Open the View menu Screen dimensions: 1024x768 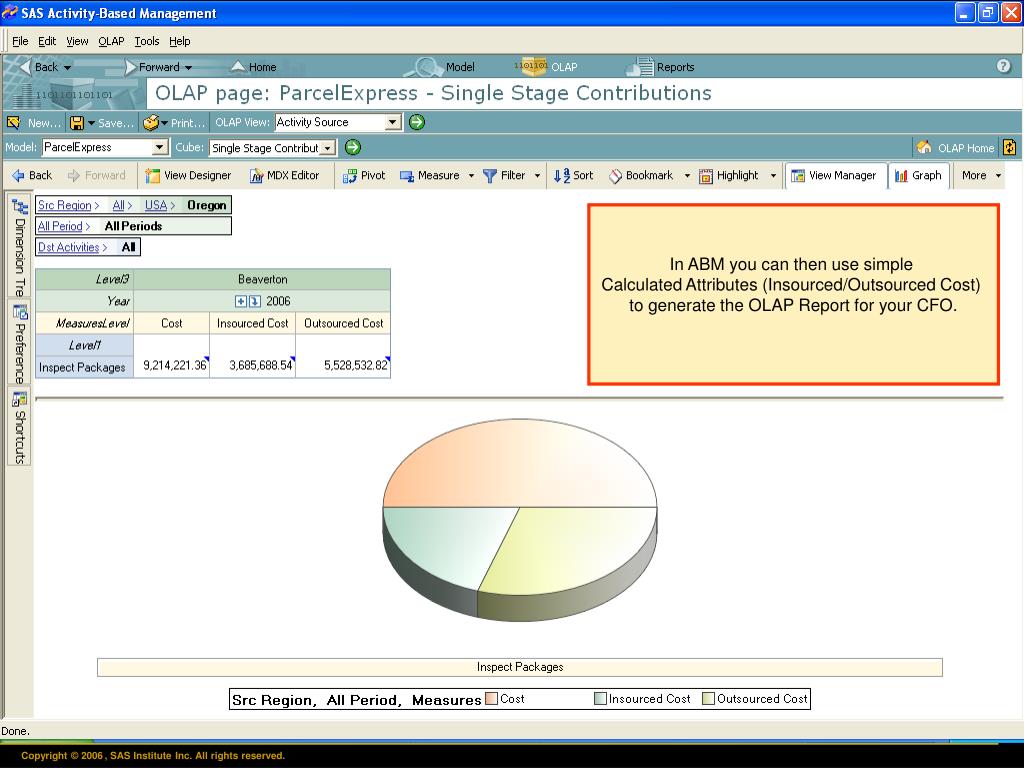pos(77,41)
